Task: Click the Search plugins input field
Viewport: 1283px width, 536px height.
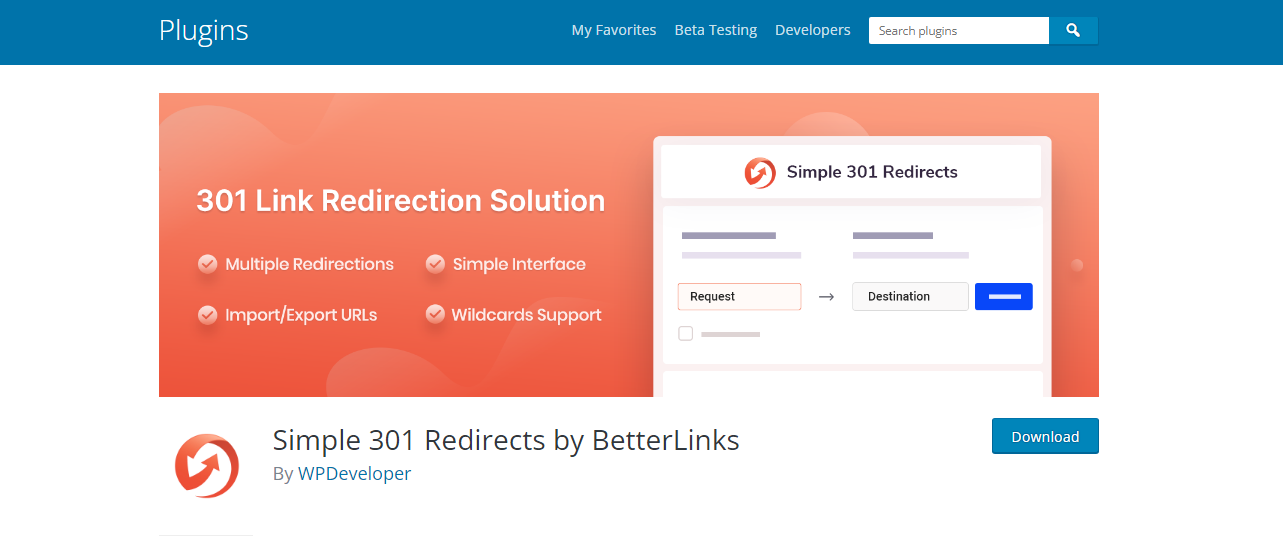Action: [959, 31]
